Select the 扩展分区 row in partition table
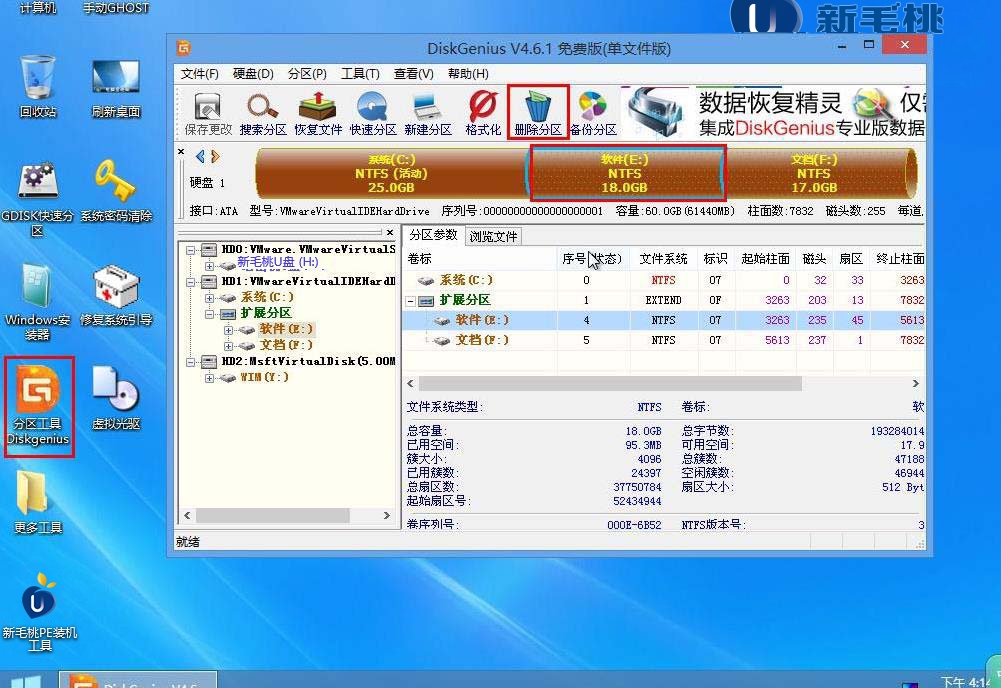The height and width of the screenshot is (688, 1001). click(x=664, y=300)
